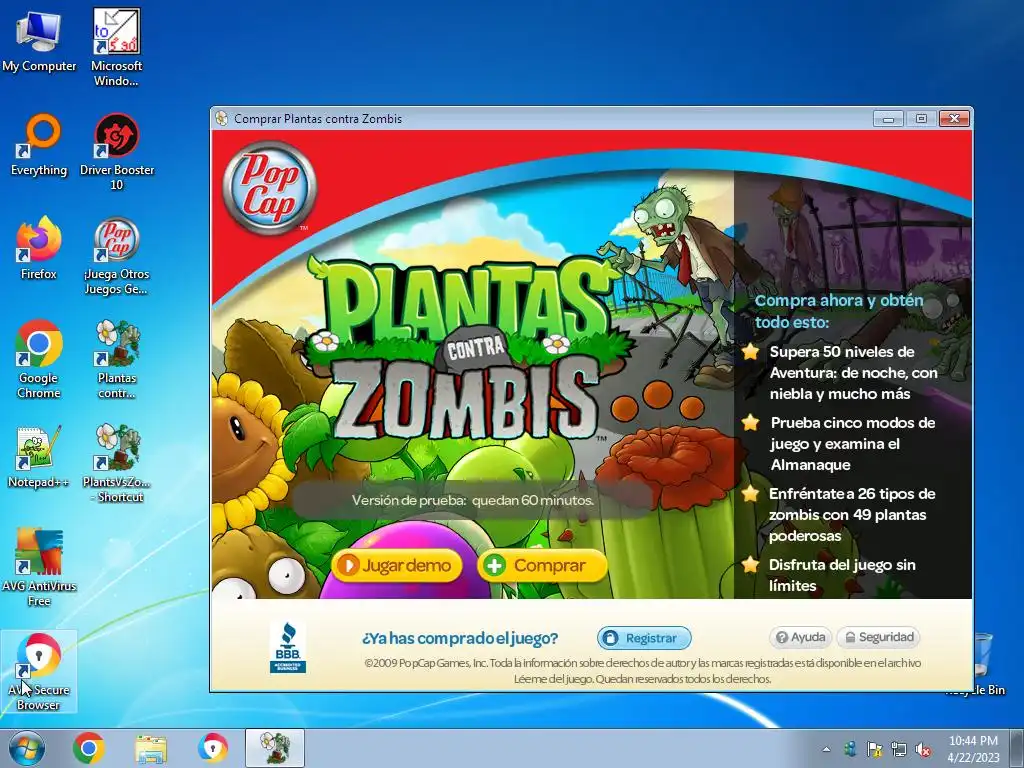Click "Supera 50 niveles de Aventura" text
1024x768 pixels.
pos(854,372)
